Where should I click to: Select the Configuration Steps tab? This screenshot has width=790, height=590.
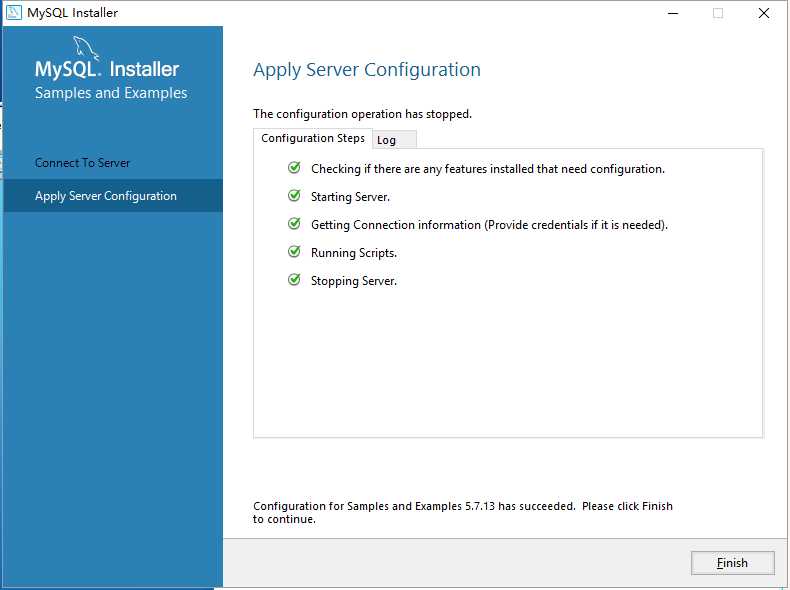pos(312,139)
